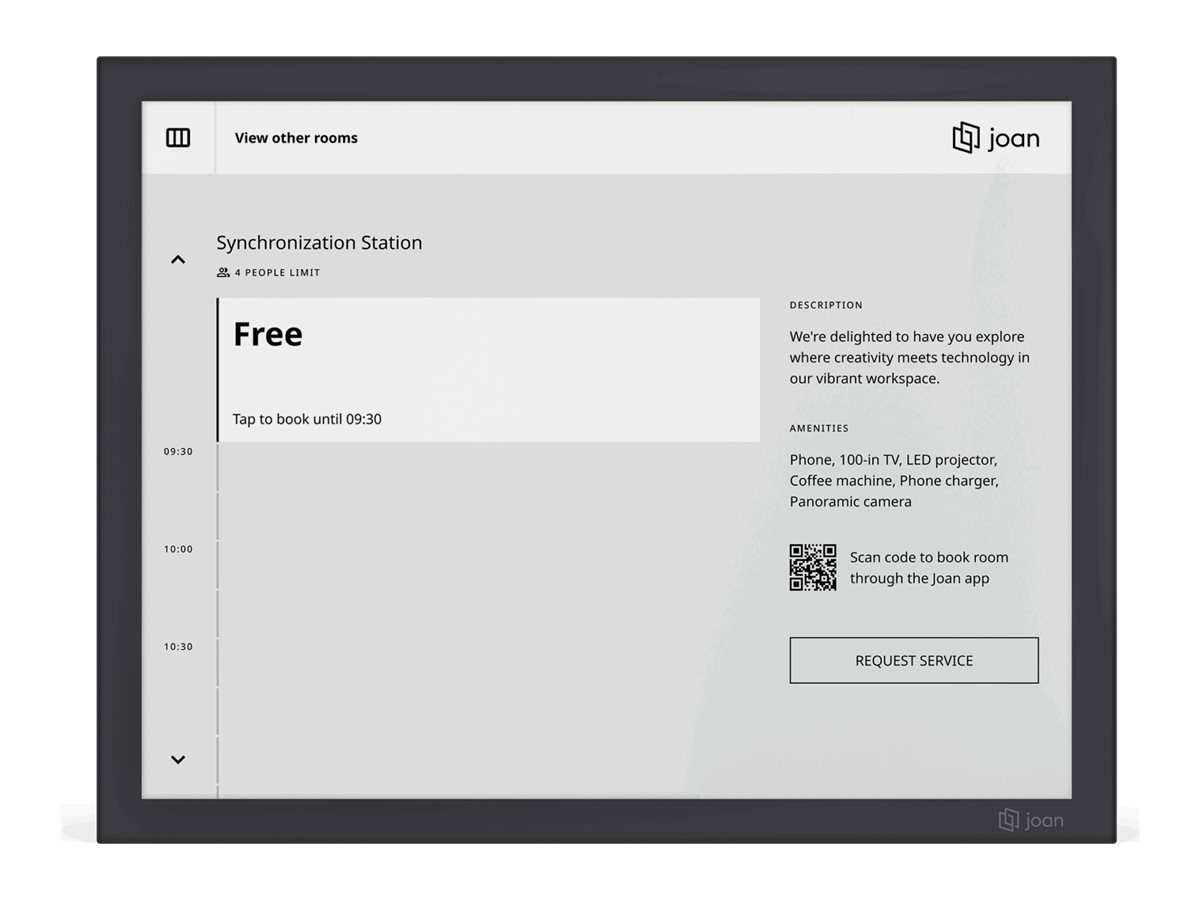Select the 09:30 timeline marker
Image resolution: width=1200 pixels, height=900 pixels.
(178, 451)
